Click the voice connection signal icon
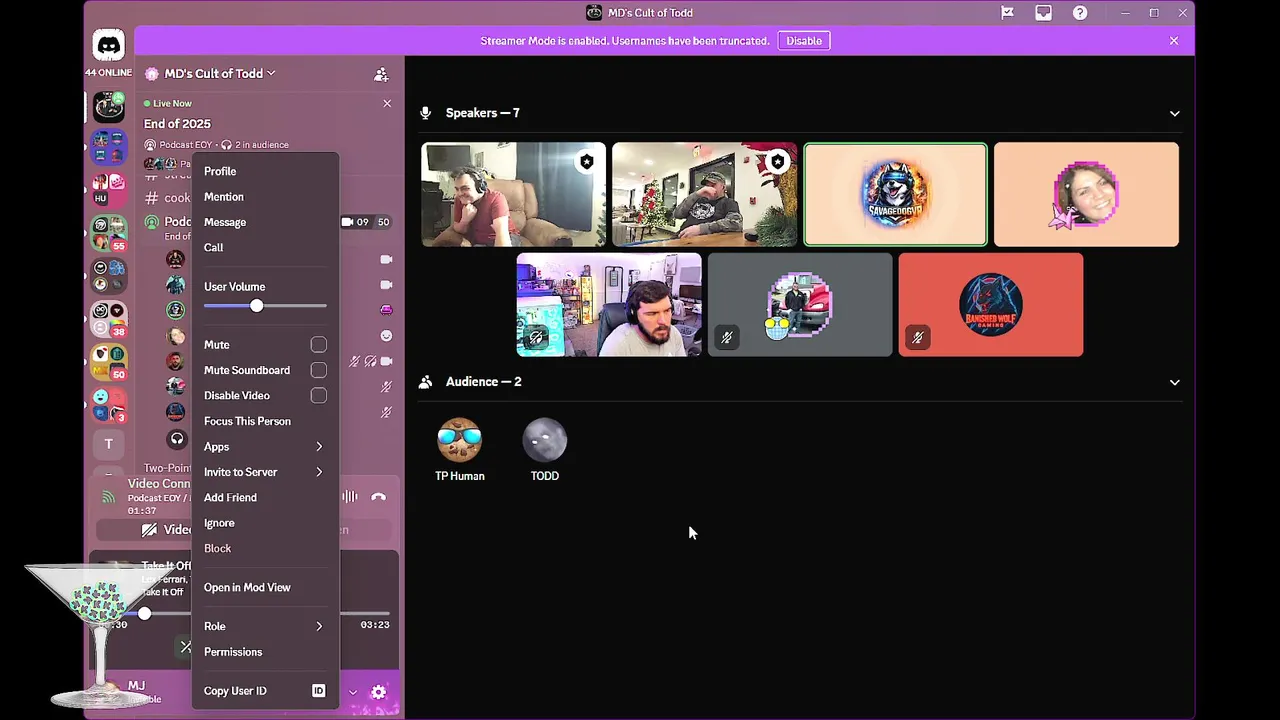 click(x=108, y=497)
